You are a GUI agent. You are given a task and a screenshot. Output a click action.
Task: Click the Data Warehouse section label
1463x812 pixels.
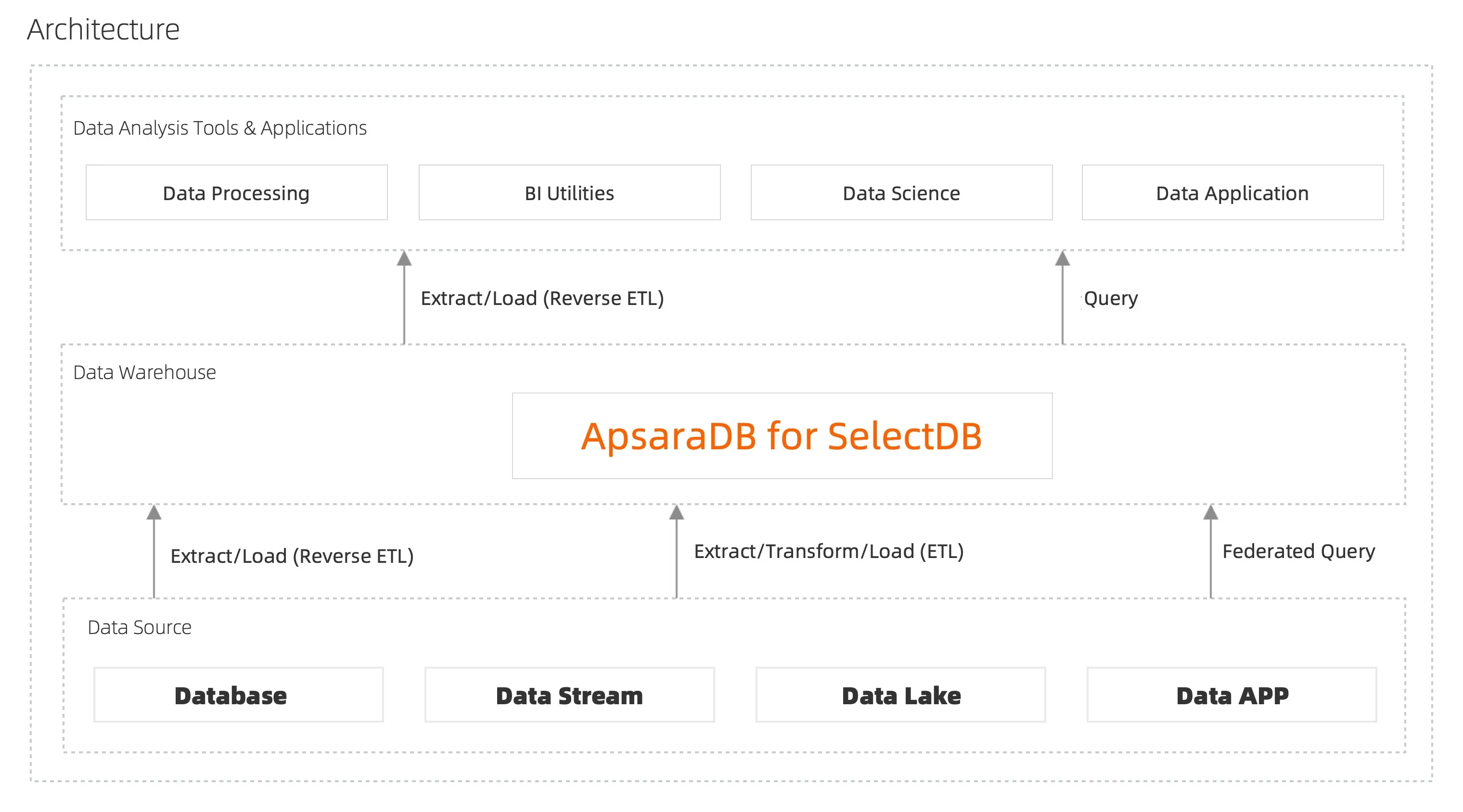144,372
